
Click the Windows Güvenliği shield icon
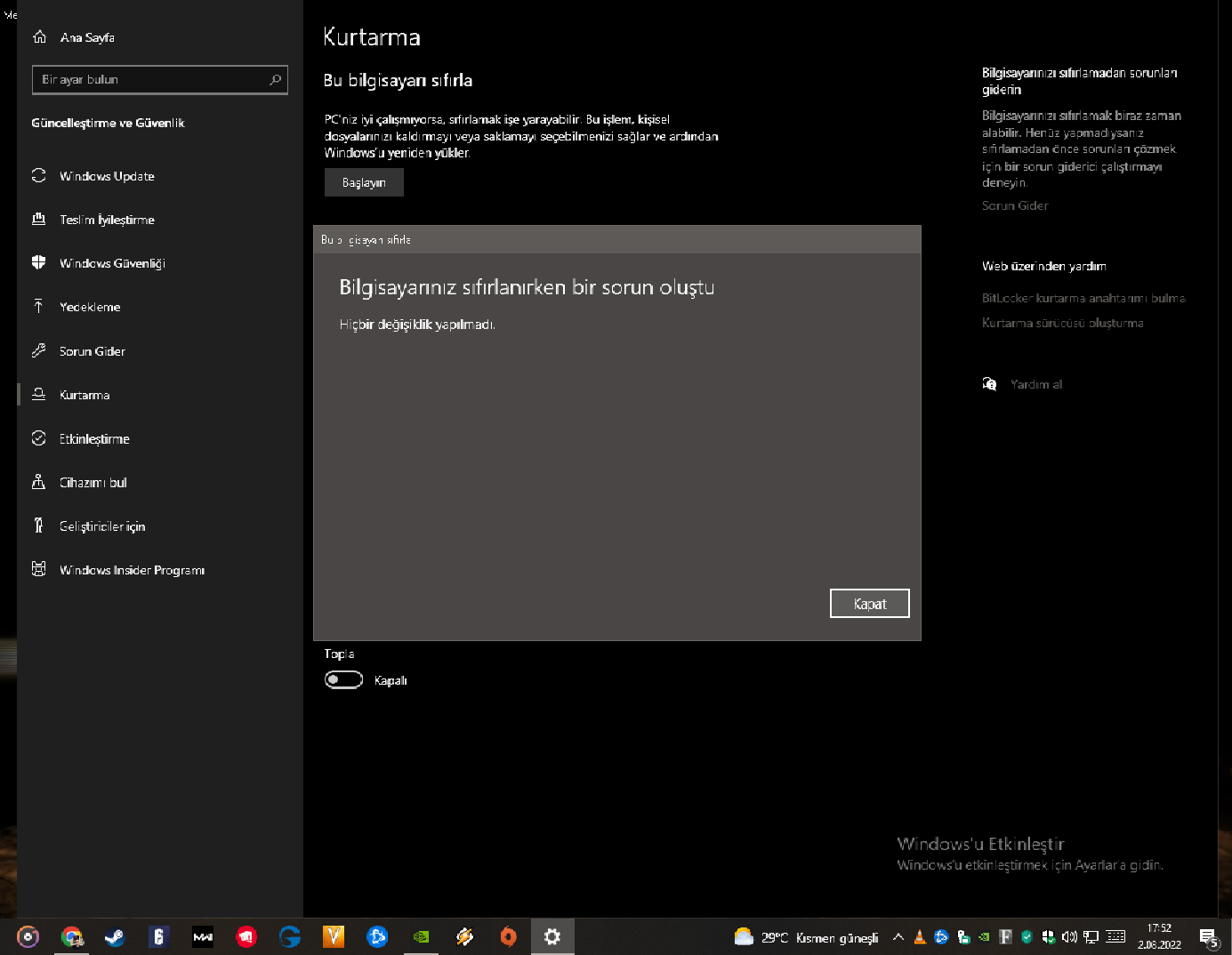[x=39, y=263]
